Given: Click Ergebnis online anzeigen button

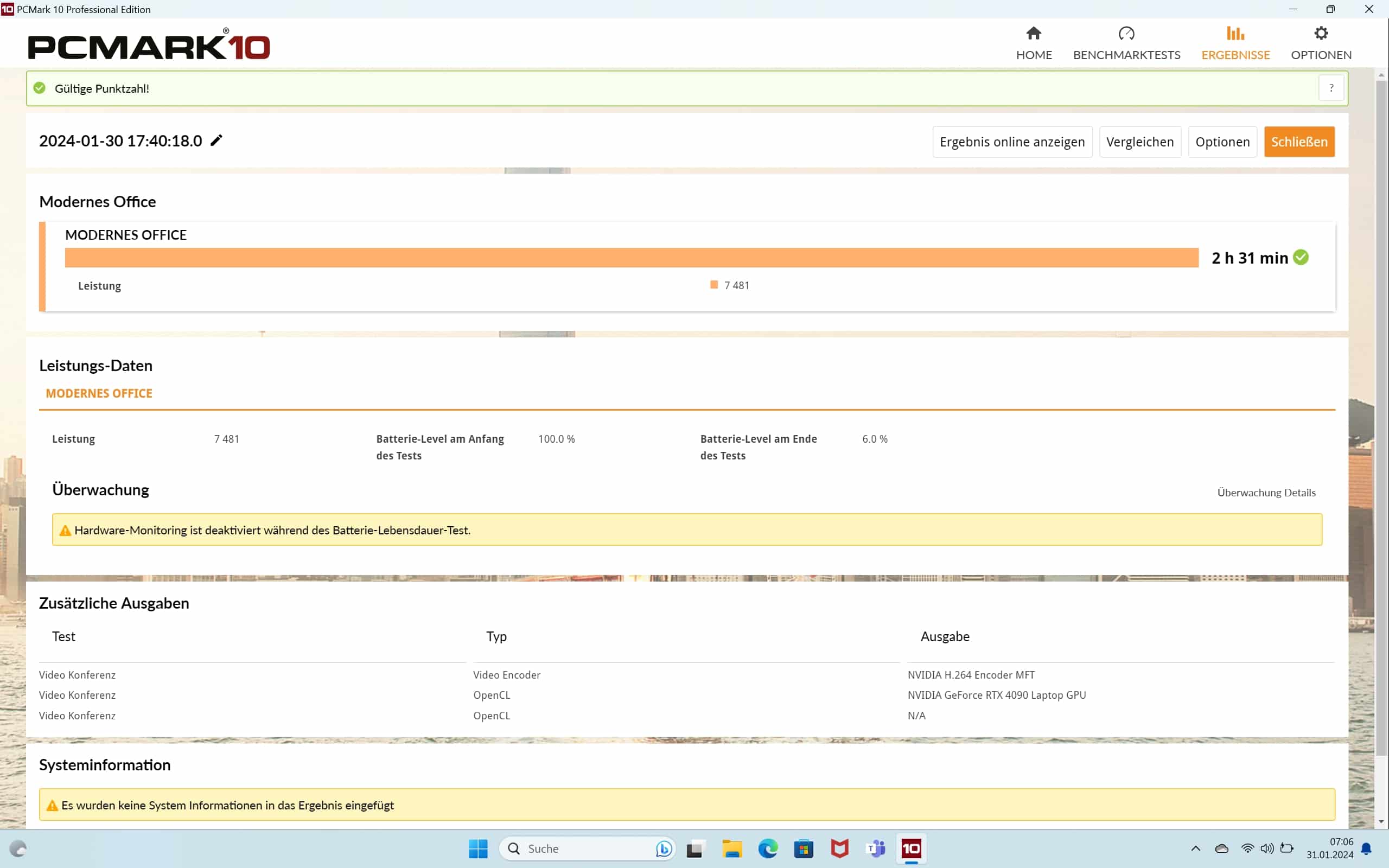Looking at the screenshot, I should (1012, 142).
